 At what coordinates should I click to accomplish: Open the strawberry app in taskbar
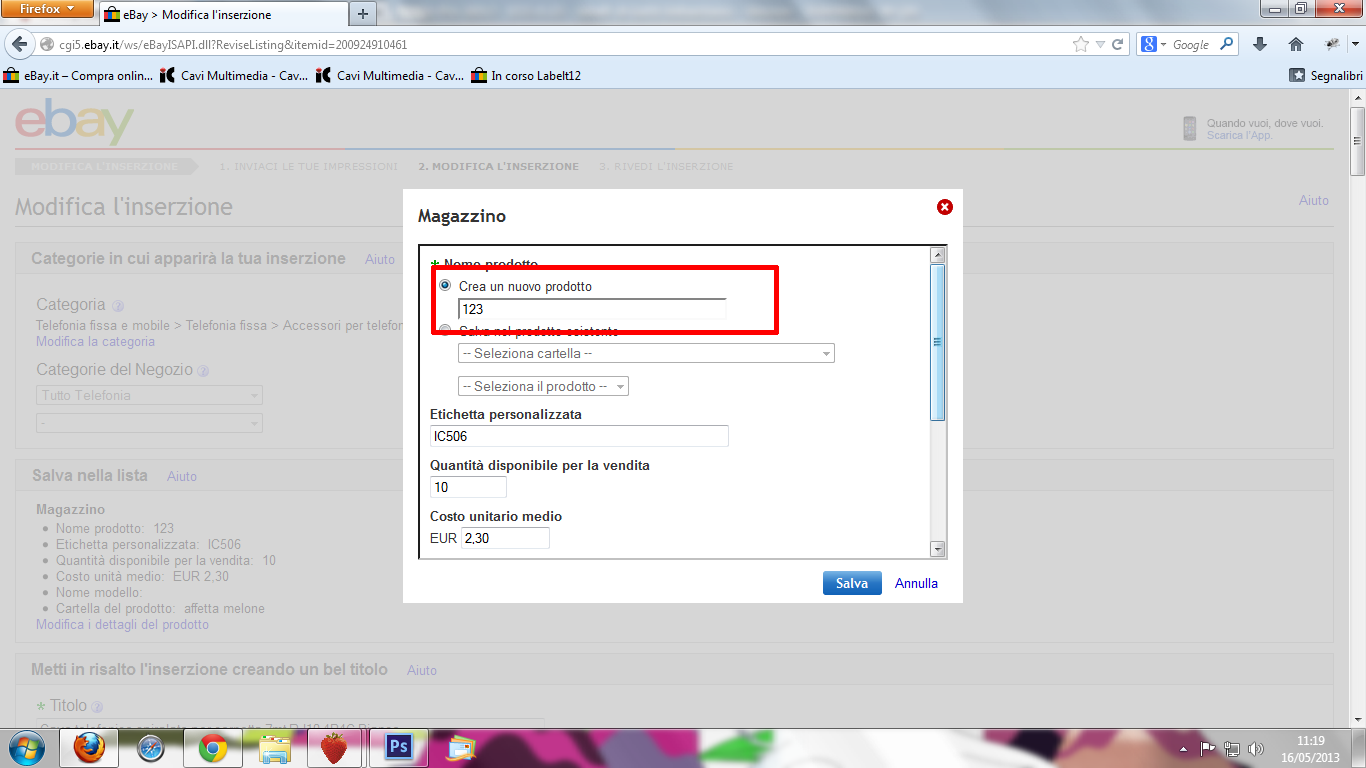(334, 748)
